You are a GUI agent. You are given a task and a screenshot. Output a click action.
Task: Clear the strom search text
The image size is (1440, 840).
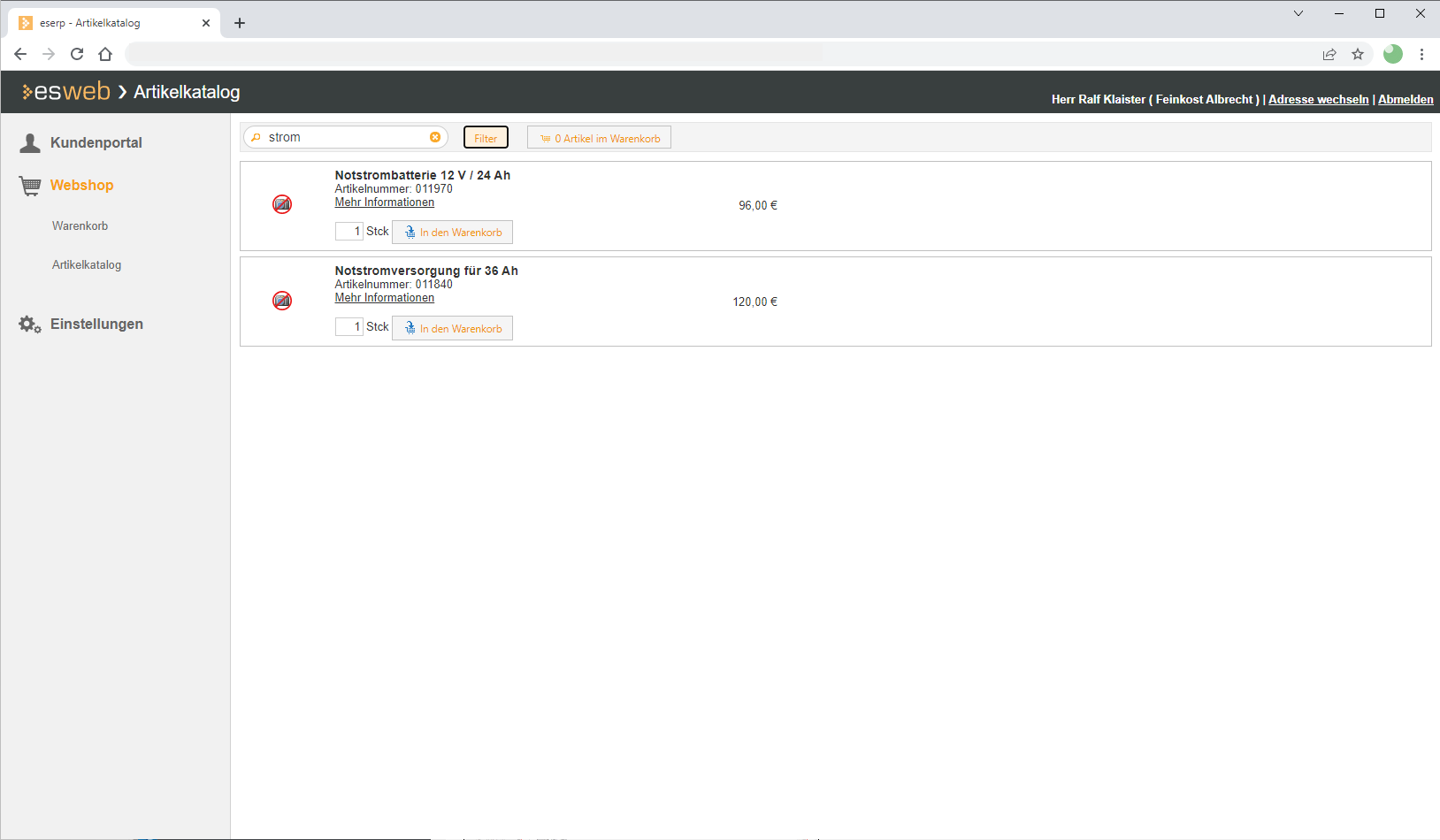(435, 137)
